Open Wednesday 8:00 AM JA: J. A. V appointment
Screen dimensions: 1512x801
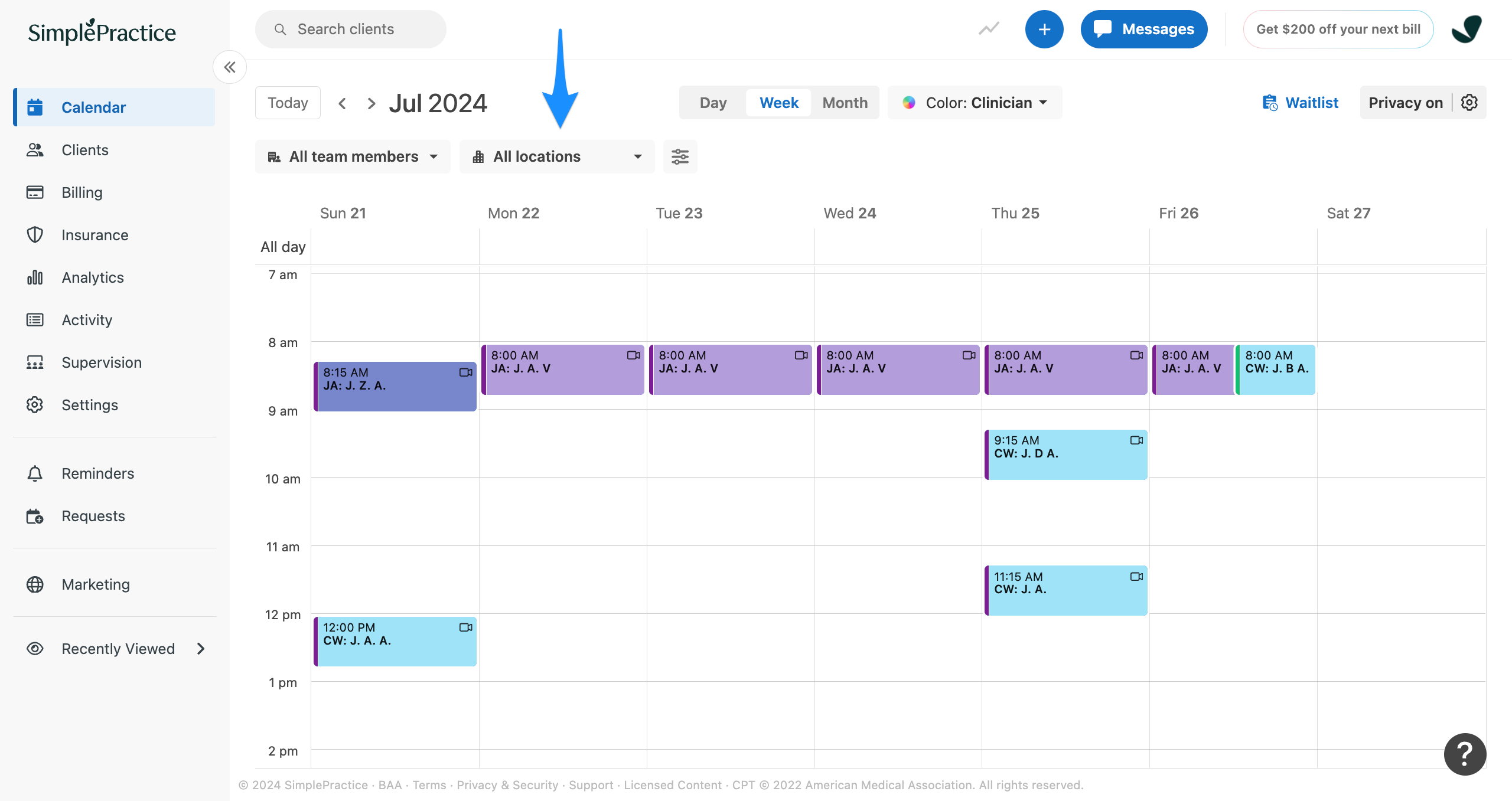coord(898,370)
